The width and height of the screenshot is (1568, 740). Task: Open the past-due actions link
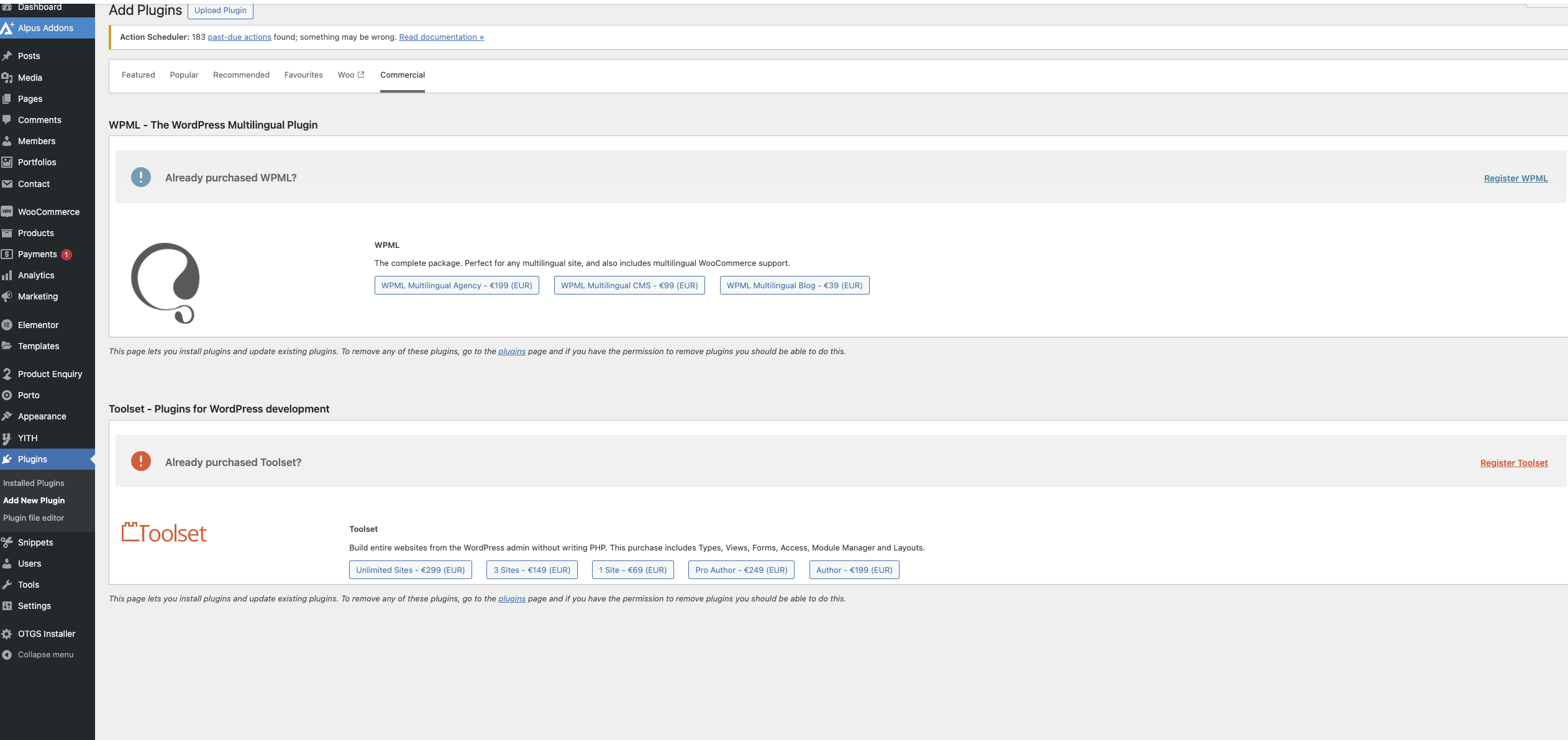(x=239, y=37)
